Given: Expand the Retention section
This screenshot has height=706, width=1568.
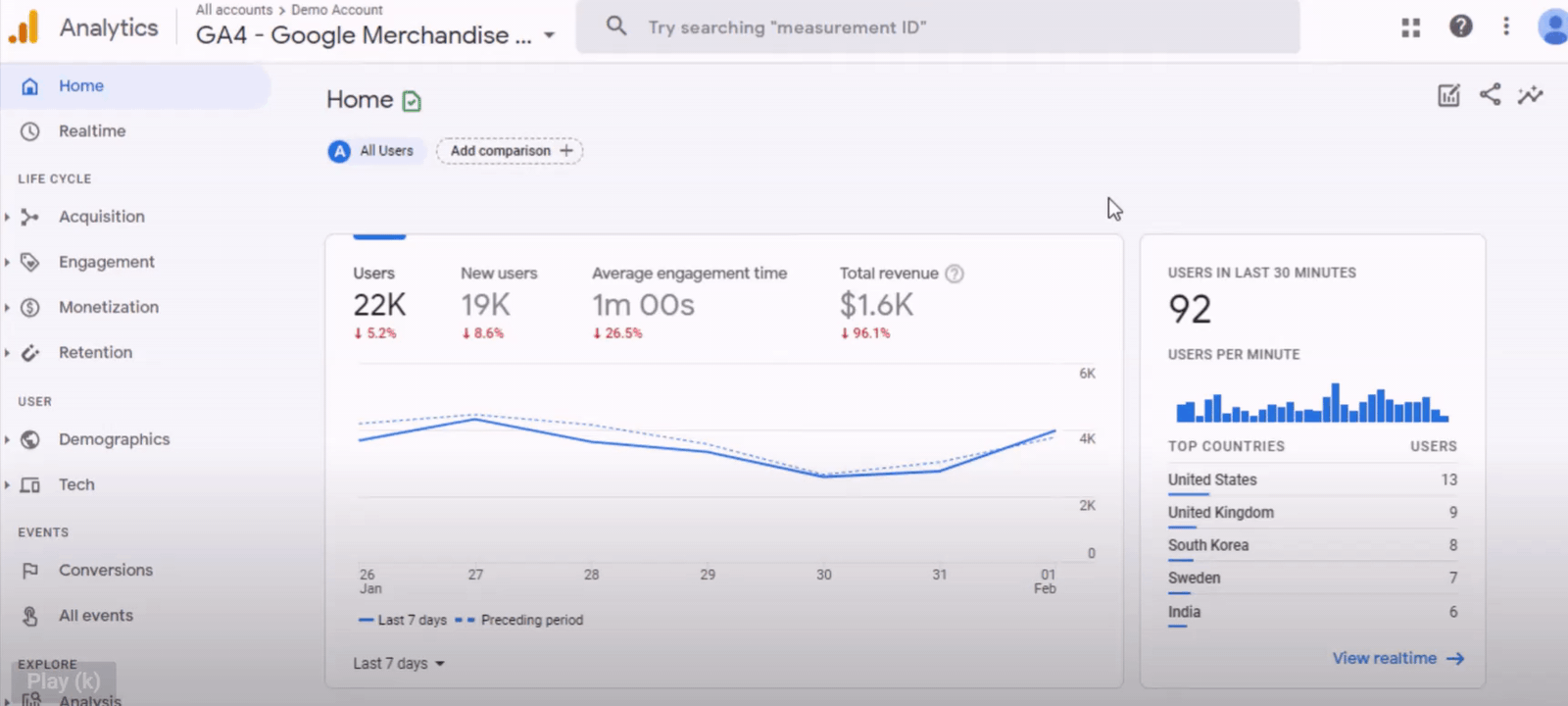Looking at the screenshot, I should (x=7, y=353).
